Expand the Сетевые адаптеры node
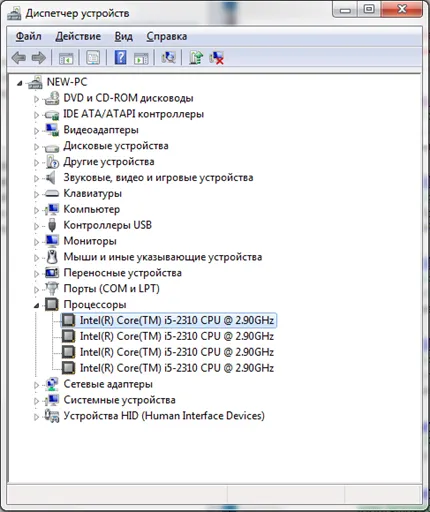The image size is (430, 512). (36, 385)
